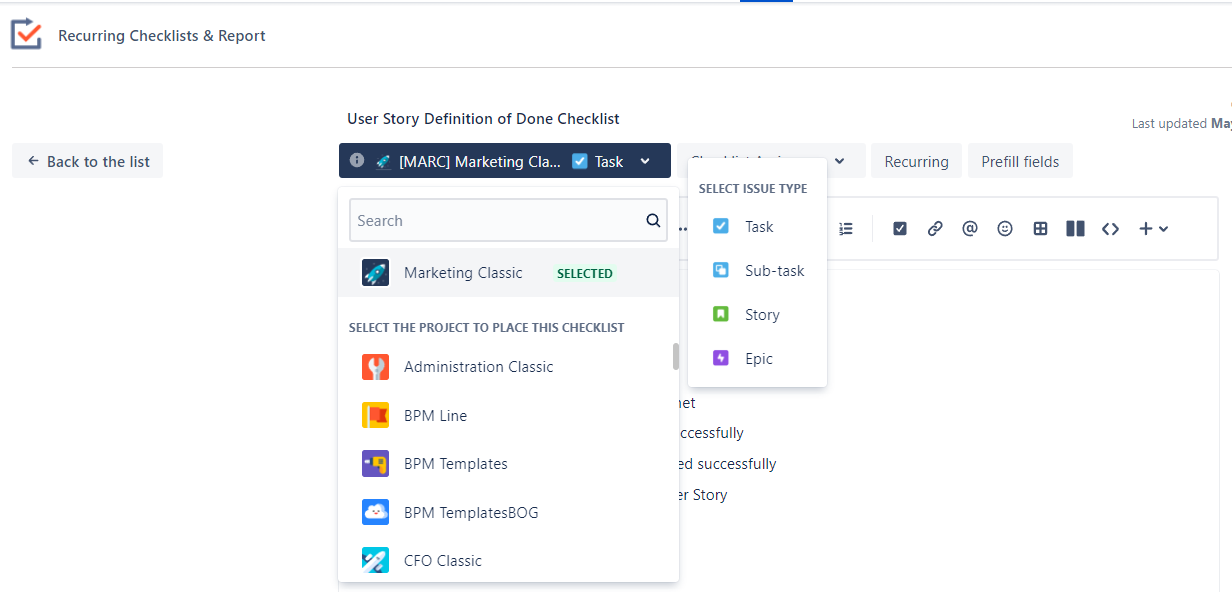
Task: Insert an action item checkbox
Action: click(900, 229)
